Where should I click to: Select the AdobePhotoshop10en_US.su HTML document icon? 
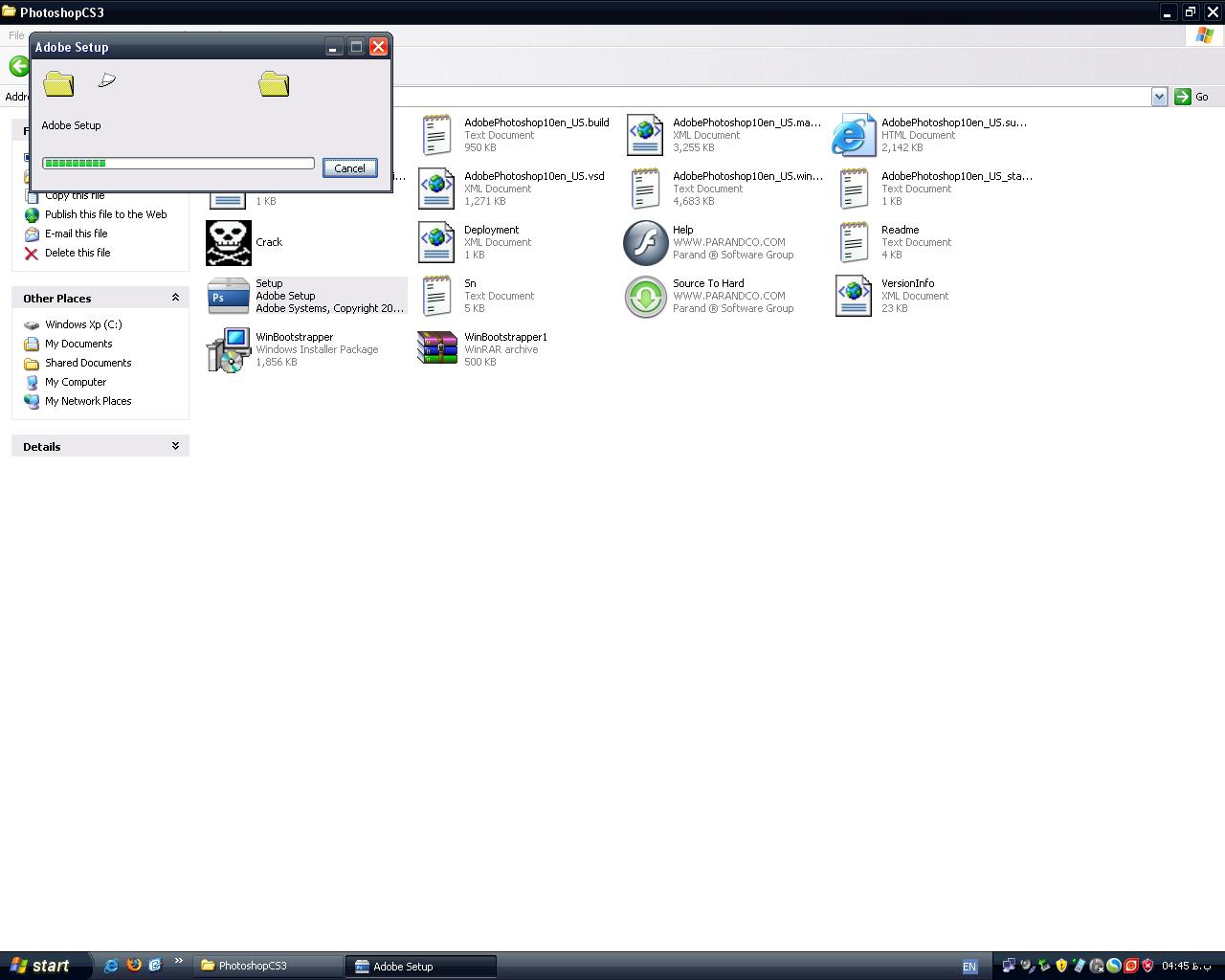coord(854,136)
